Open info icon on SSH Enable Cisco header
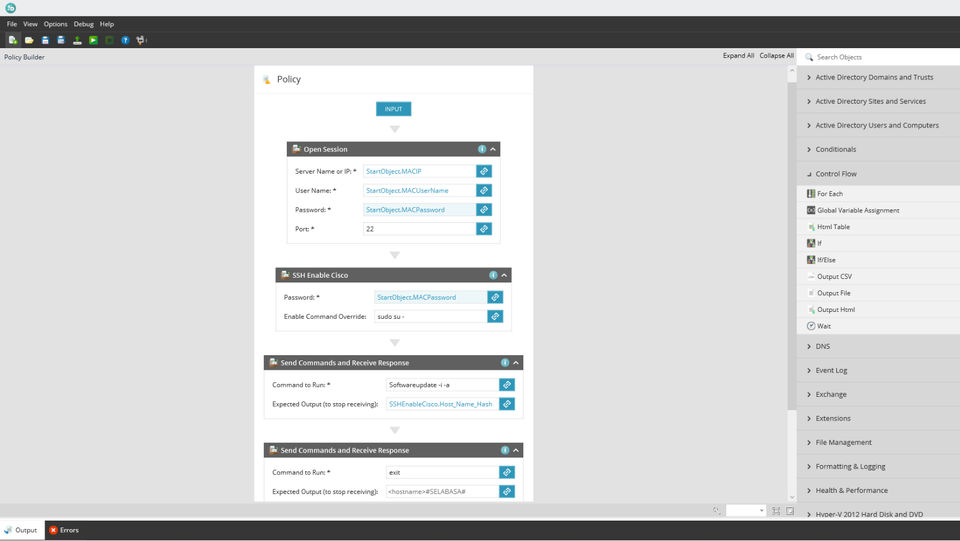 493,275
